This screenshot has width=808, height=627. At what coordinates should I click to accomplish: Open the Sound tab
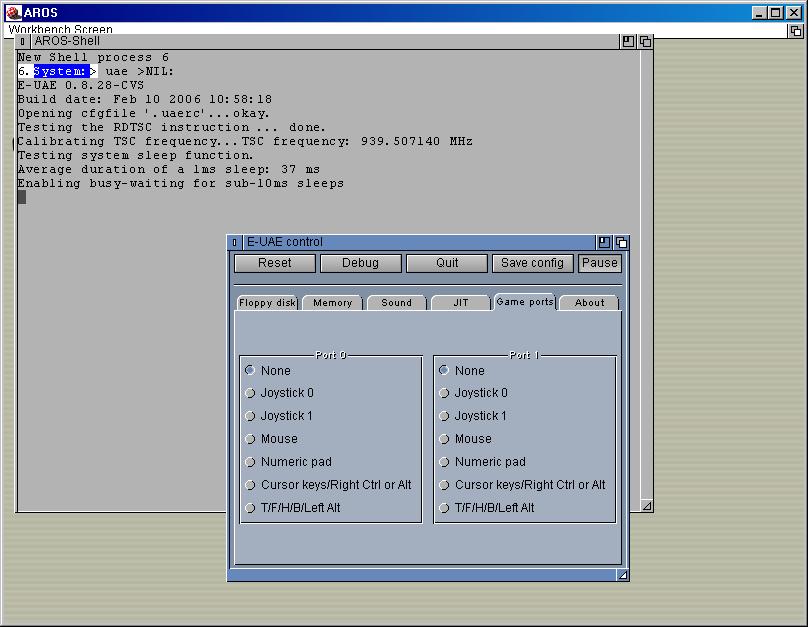point(396,303)
